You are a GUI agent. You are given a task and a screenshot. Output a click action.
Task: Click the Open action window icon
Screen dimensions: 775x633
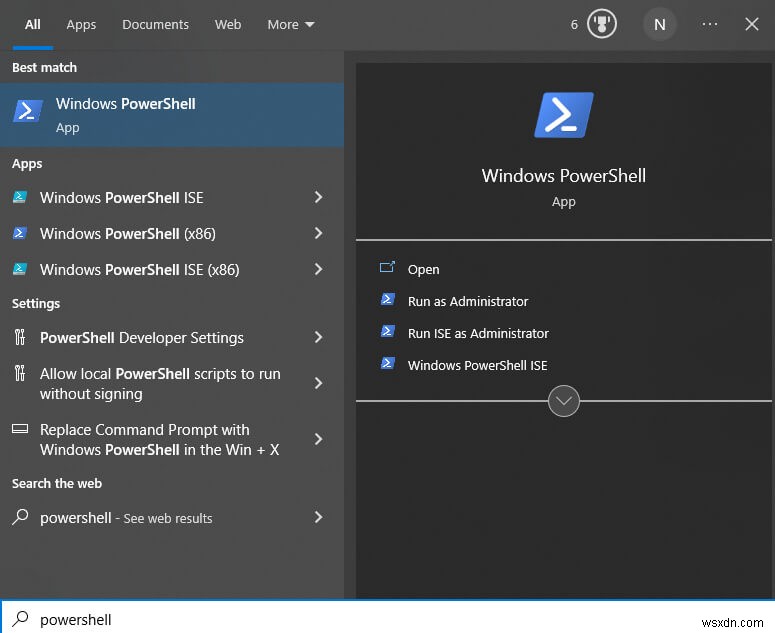pyautogui.click(x=387, y=267)
